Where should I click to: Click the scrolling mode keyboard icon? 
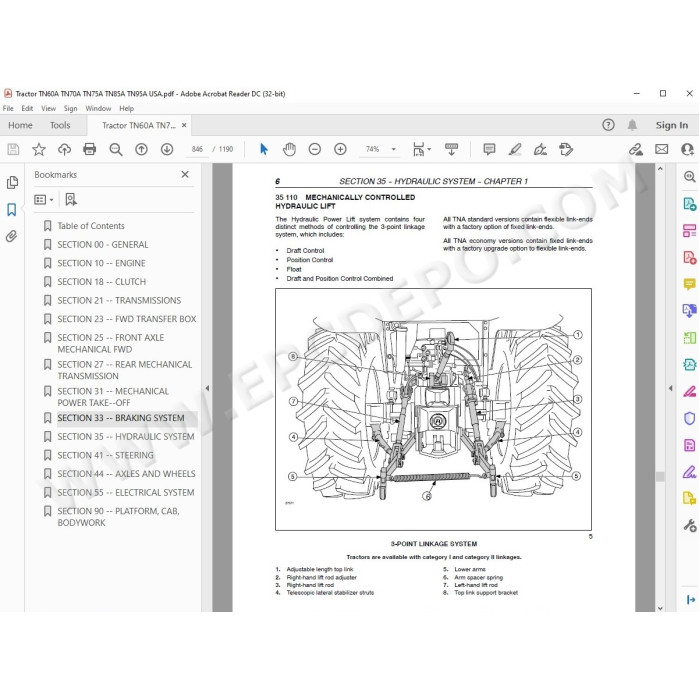(x=451, y=149)
